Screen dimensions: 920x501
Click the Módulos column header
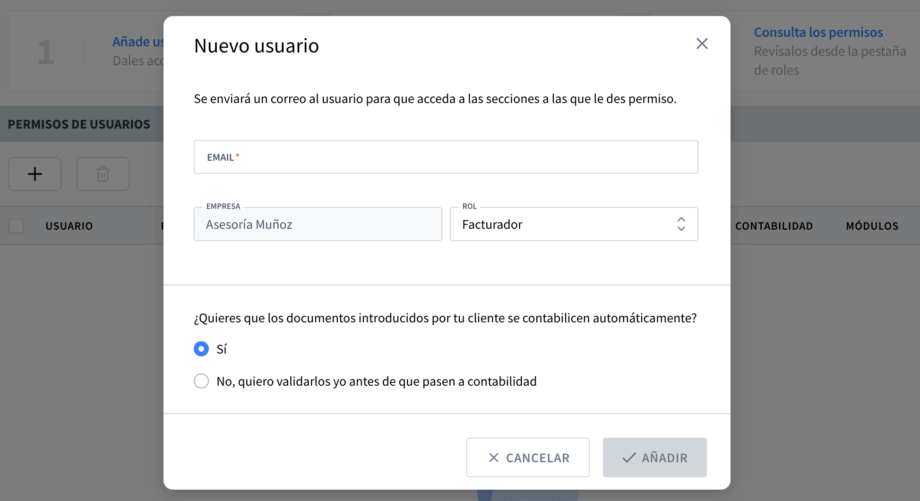871,226
